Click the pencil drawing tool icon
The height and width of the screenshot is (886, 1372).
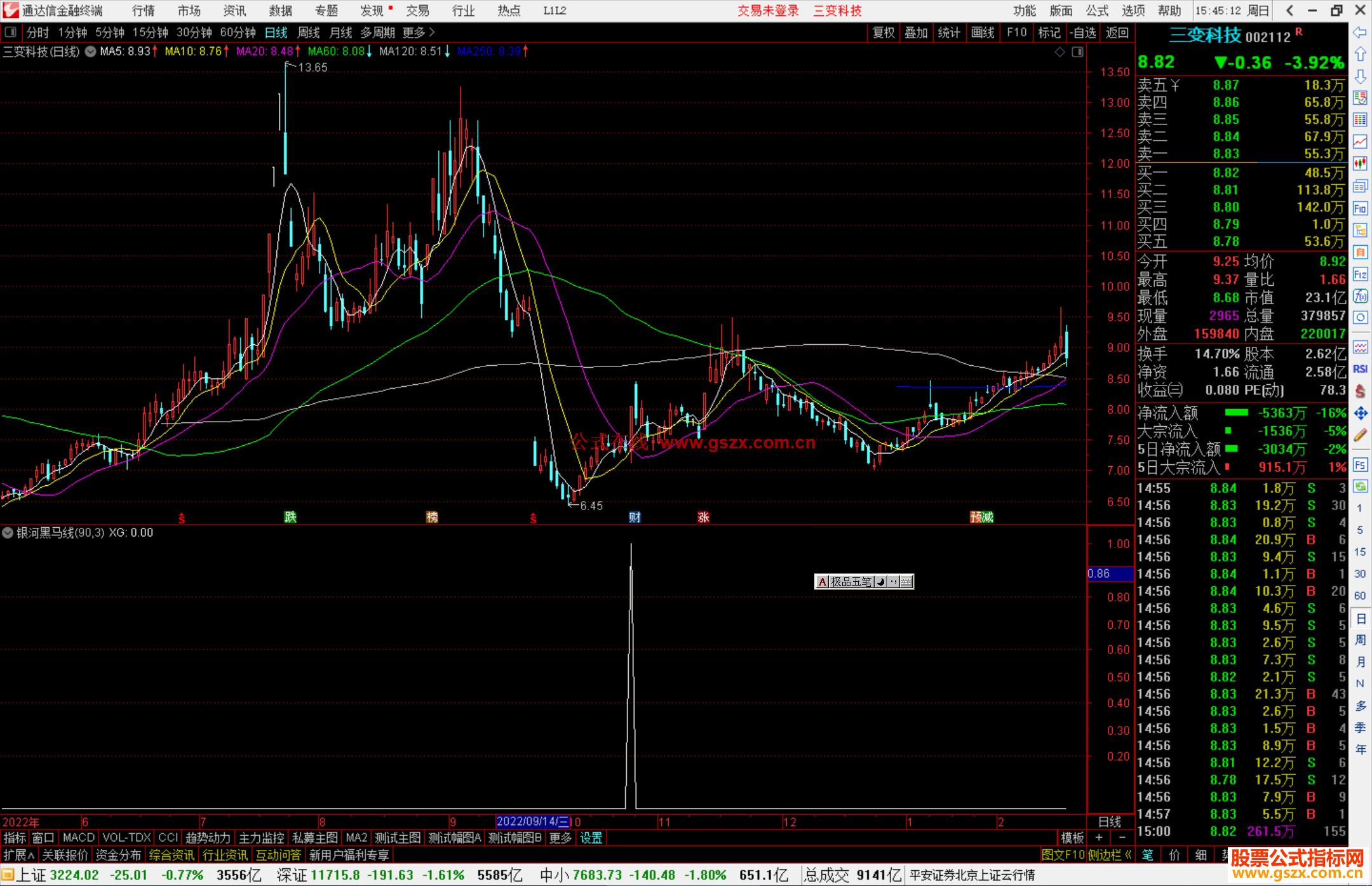point(1360,436)
